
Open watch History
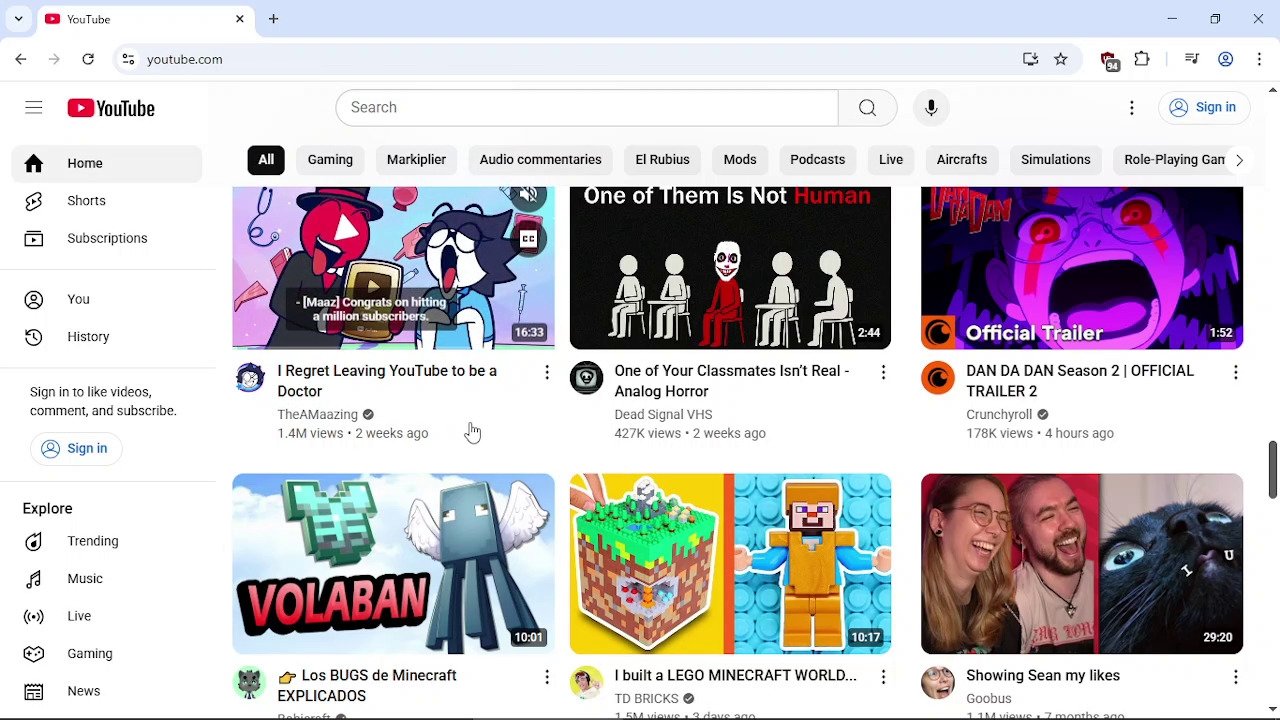(107, 337)
